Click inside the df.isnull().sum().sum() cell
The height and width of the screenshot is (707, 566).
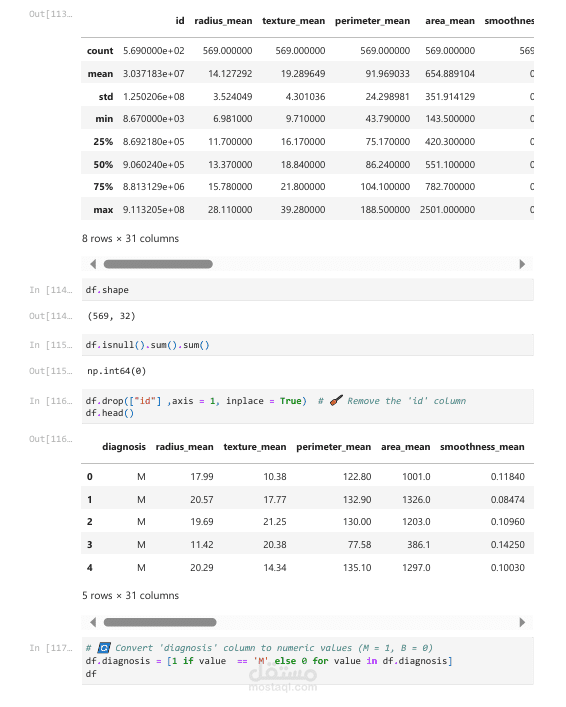pyautogui.click(x=308, y=345)
